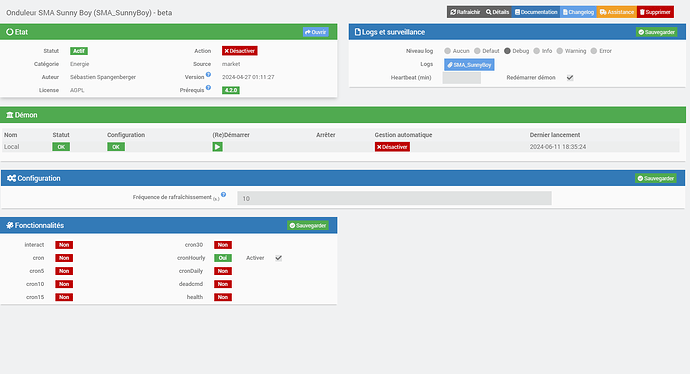Viewport: 690px width, 374px height.
Task: Click the Rafraîchir refresh button
Action: pyautogui.click(x=465, y=12)
